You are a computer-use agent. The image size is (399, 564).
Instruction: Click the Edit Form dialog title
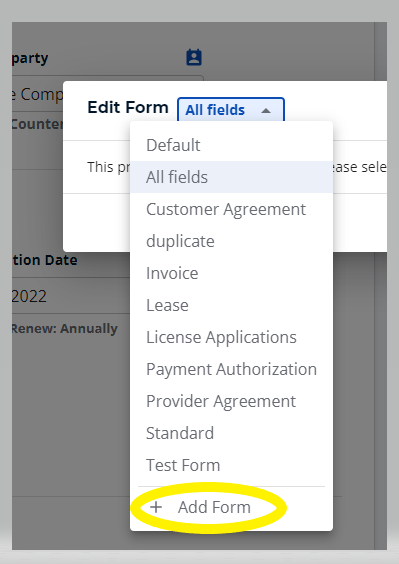pyautogui.click(x=128, y=107)
